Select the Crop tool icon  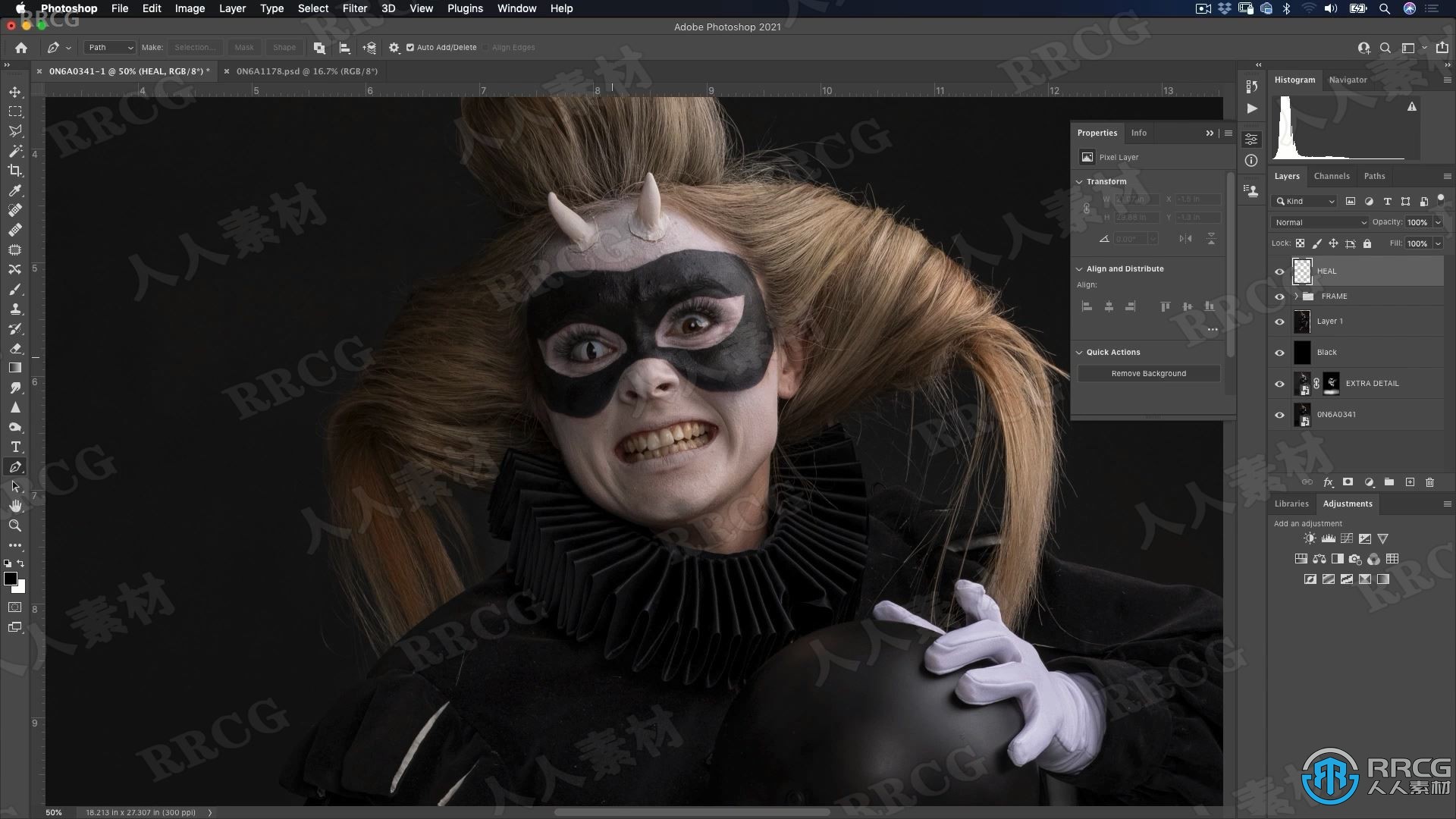(15, 170)
